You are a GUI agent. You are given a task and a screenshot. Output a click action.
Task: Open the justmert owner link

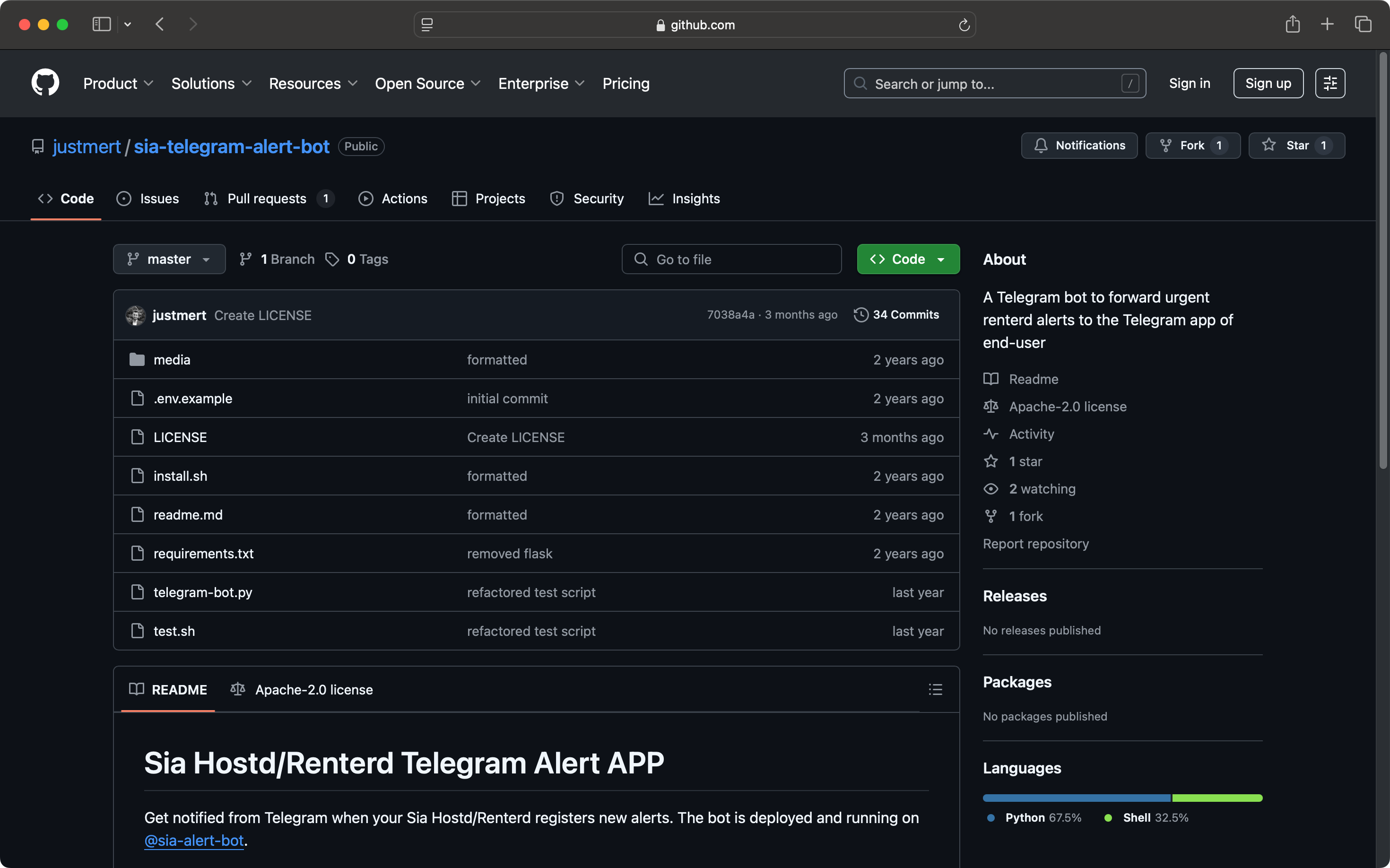point(87,147)
